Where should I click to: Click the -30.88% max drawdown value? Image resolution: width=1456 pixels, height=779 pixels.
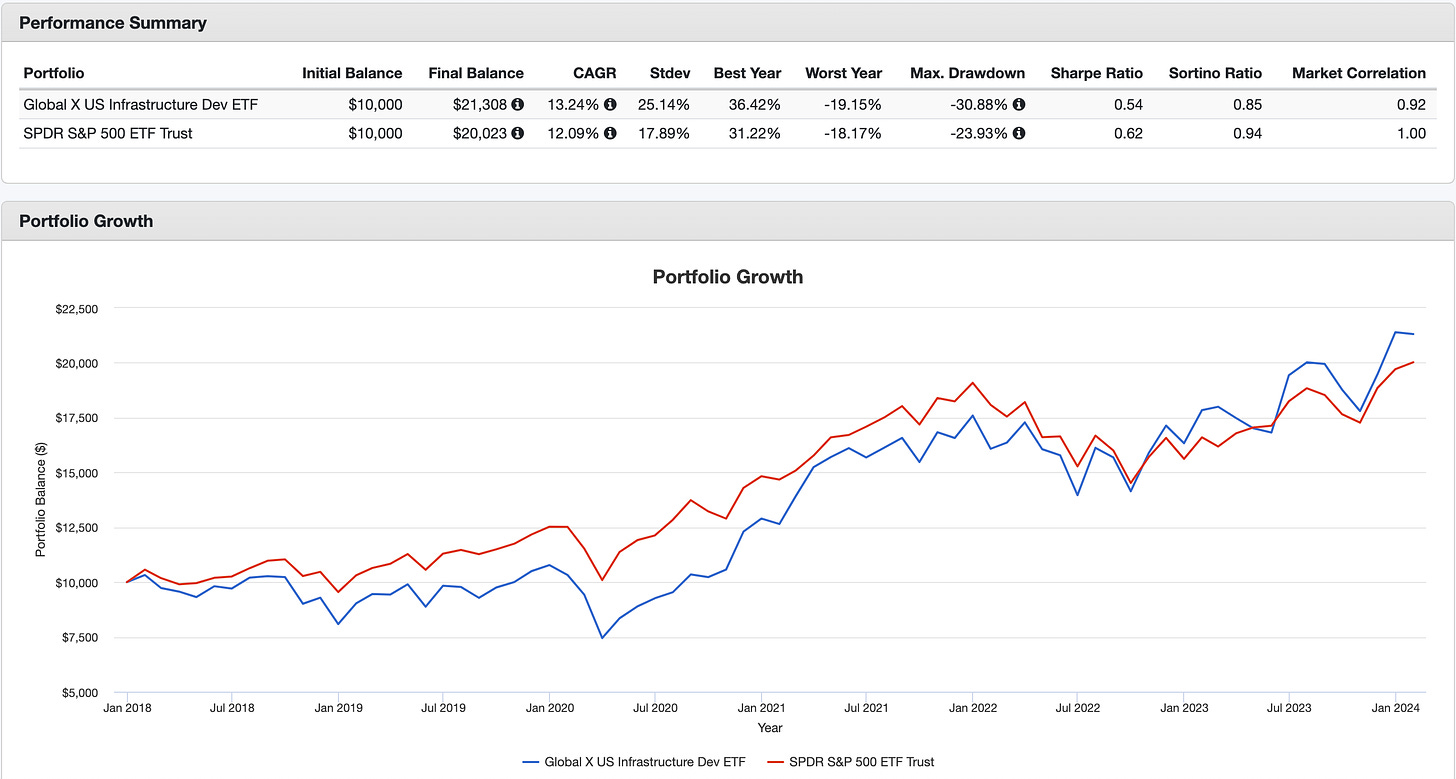[980, 104]
